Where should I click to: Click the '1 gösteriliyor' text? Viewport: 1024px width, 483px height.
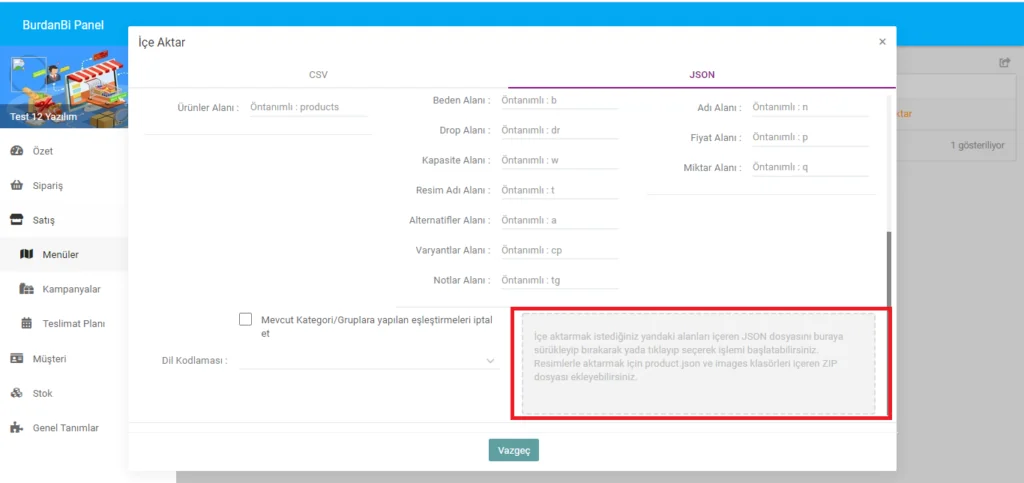(x=978, y=146)
